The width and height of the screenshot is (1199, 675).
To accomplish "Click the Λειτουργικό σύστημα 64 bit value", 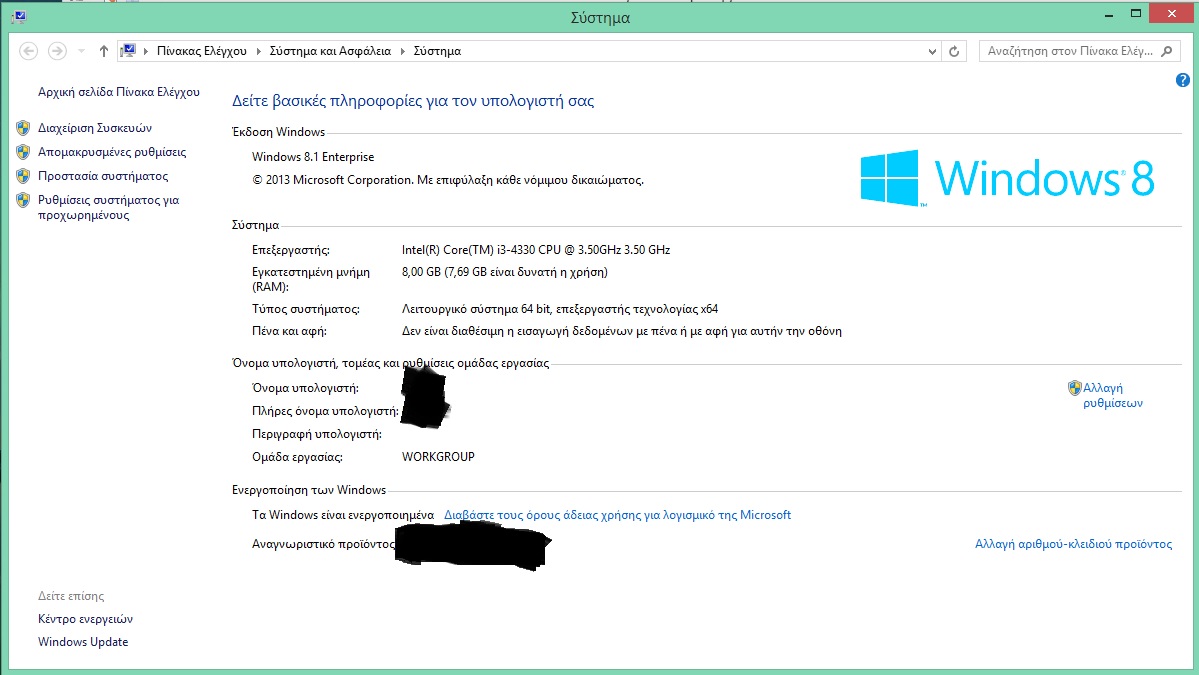I will coord(560,310).
